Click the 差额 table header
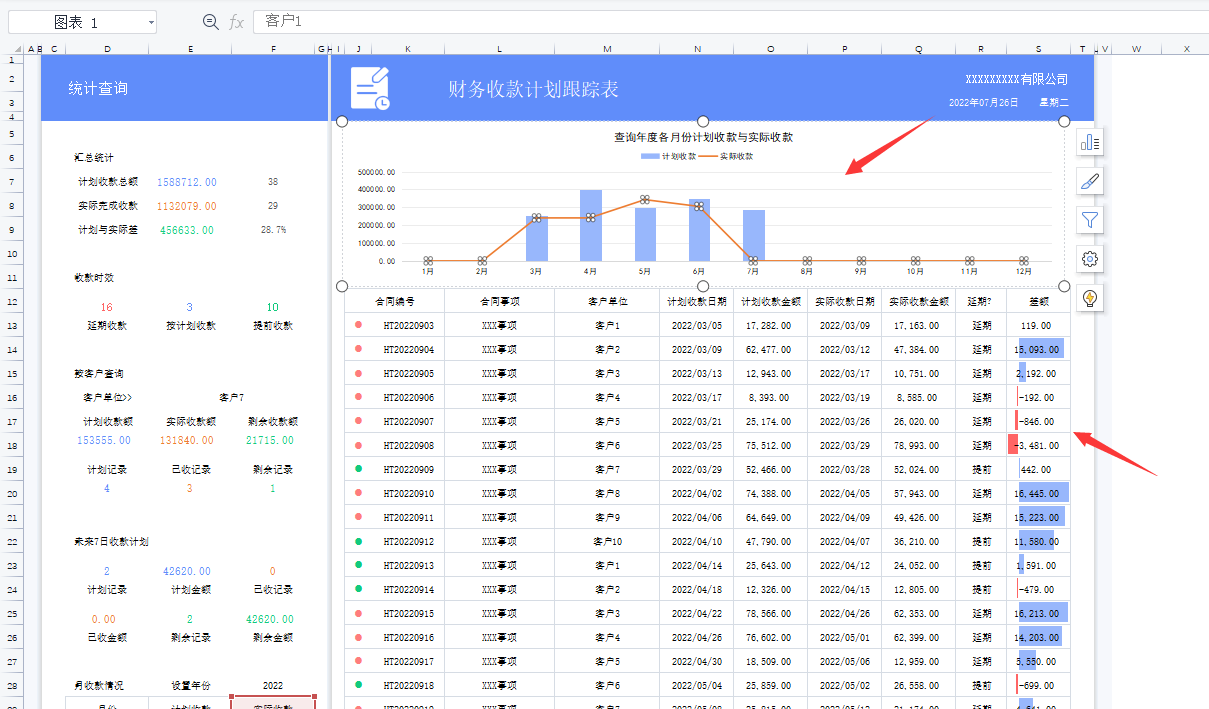The width and height of the screenshot is (1209, 709). coord(1039,301)
